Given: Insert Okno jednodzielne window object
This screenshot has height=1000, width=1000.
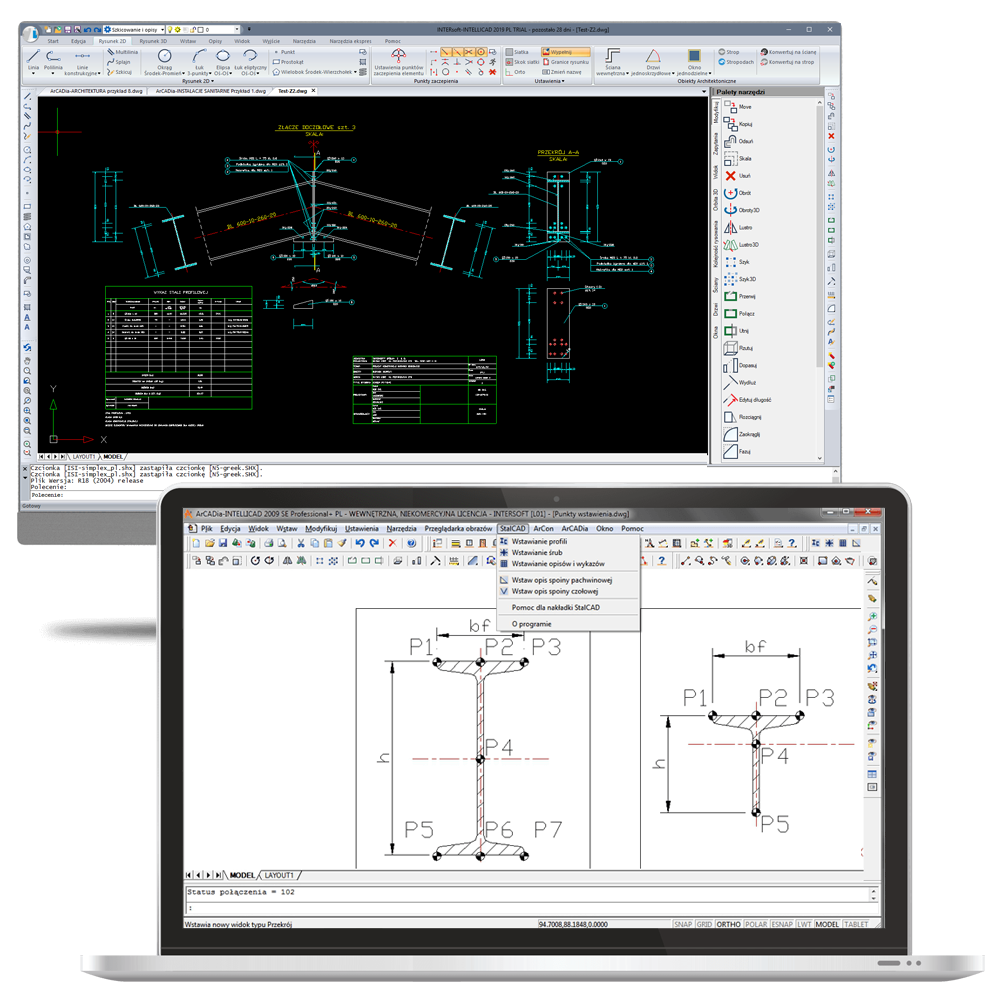Looking at the screenshot, I should pos(694,62).
